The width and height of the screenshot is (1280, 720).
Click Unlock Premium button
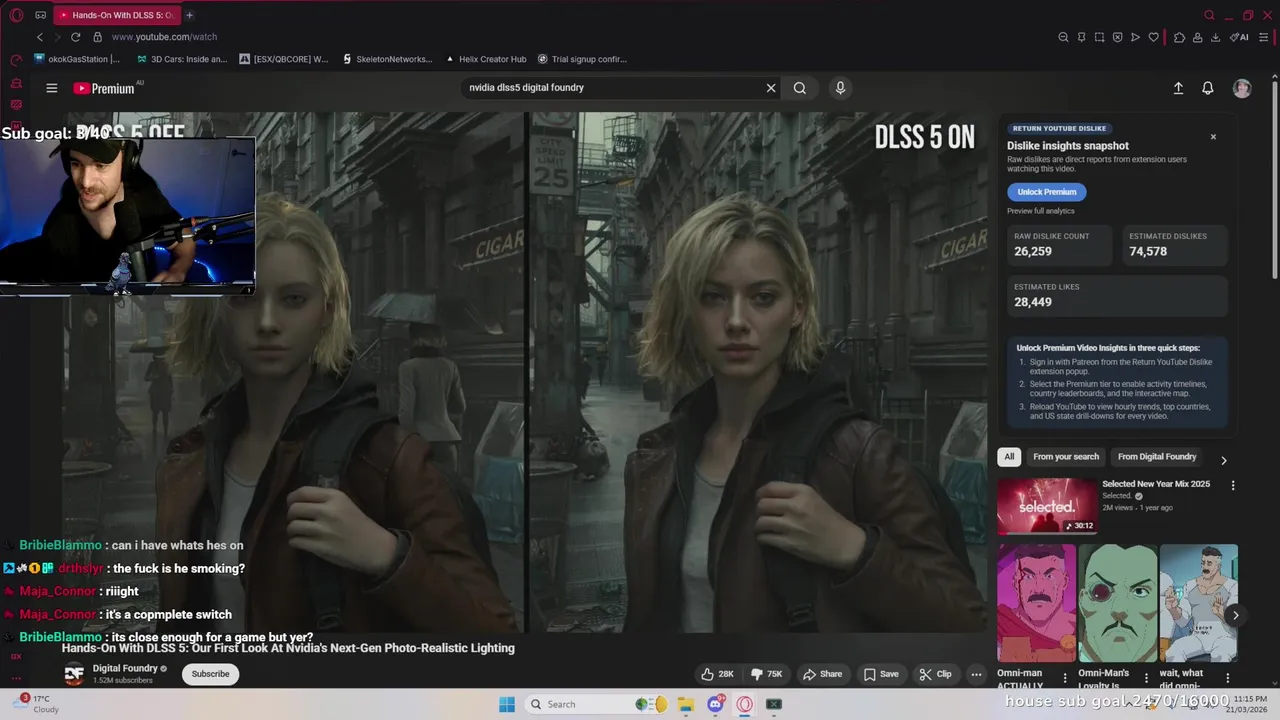(x=1047, y=192)
